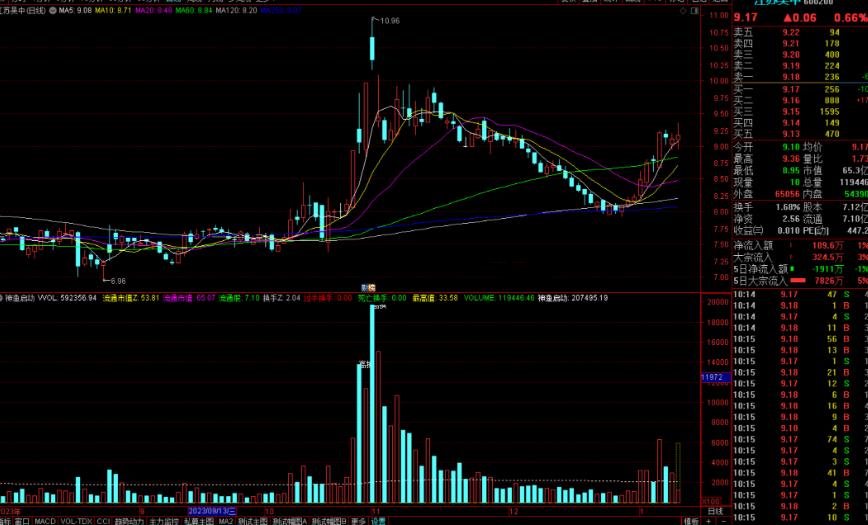This screenshot has height=525, width=868.
Task: Open the 更多 indicators tab
Action: (359, 521)
